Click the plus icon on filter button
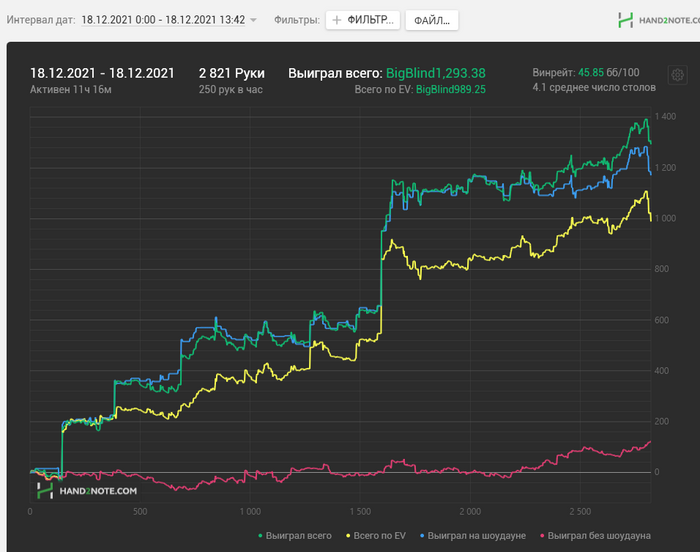 pyautogui.click(x=337, y=20)
